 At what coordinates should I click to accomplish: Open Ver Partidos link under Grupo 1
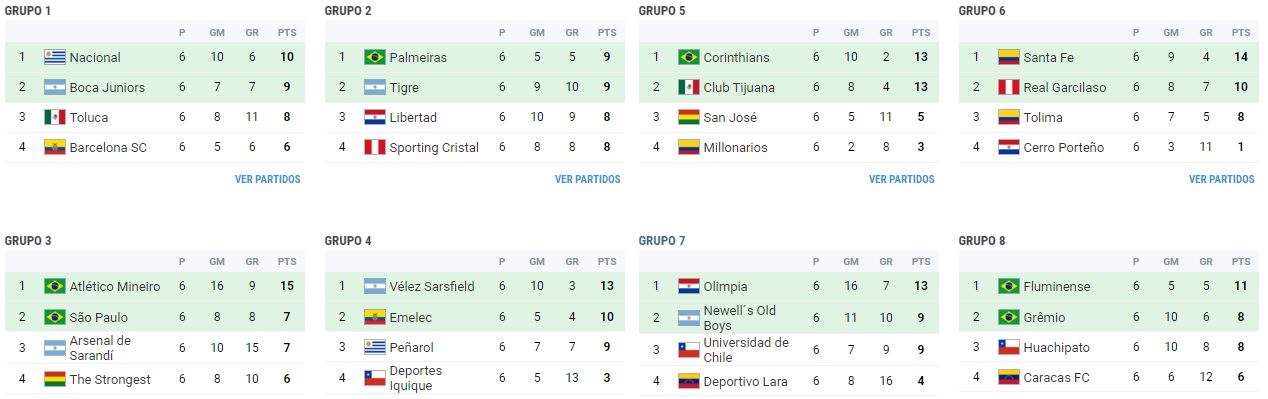coord(268,180)
